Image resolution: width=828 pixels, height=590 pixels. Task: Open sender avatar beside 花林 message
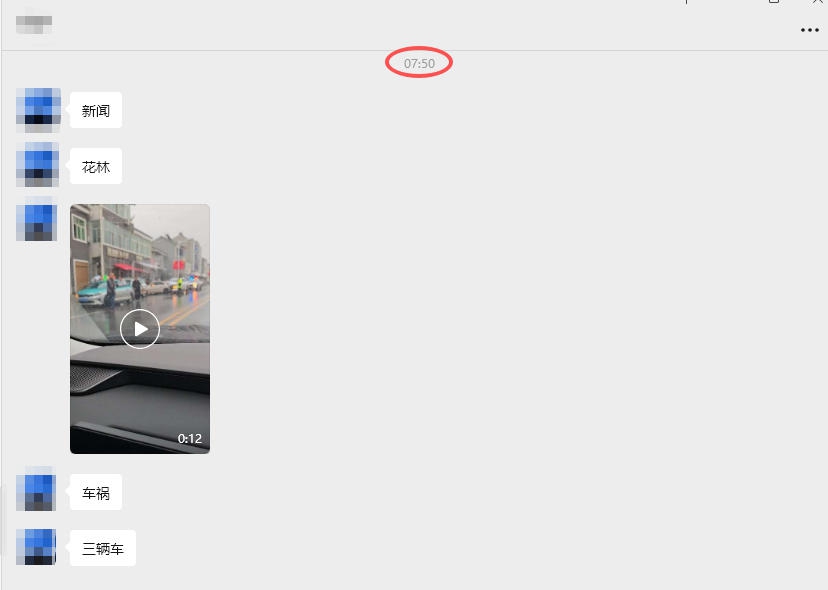tap(37, 165)
